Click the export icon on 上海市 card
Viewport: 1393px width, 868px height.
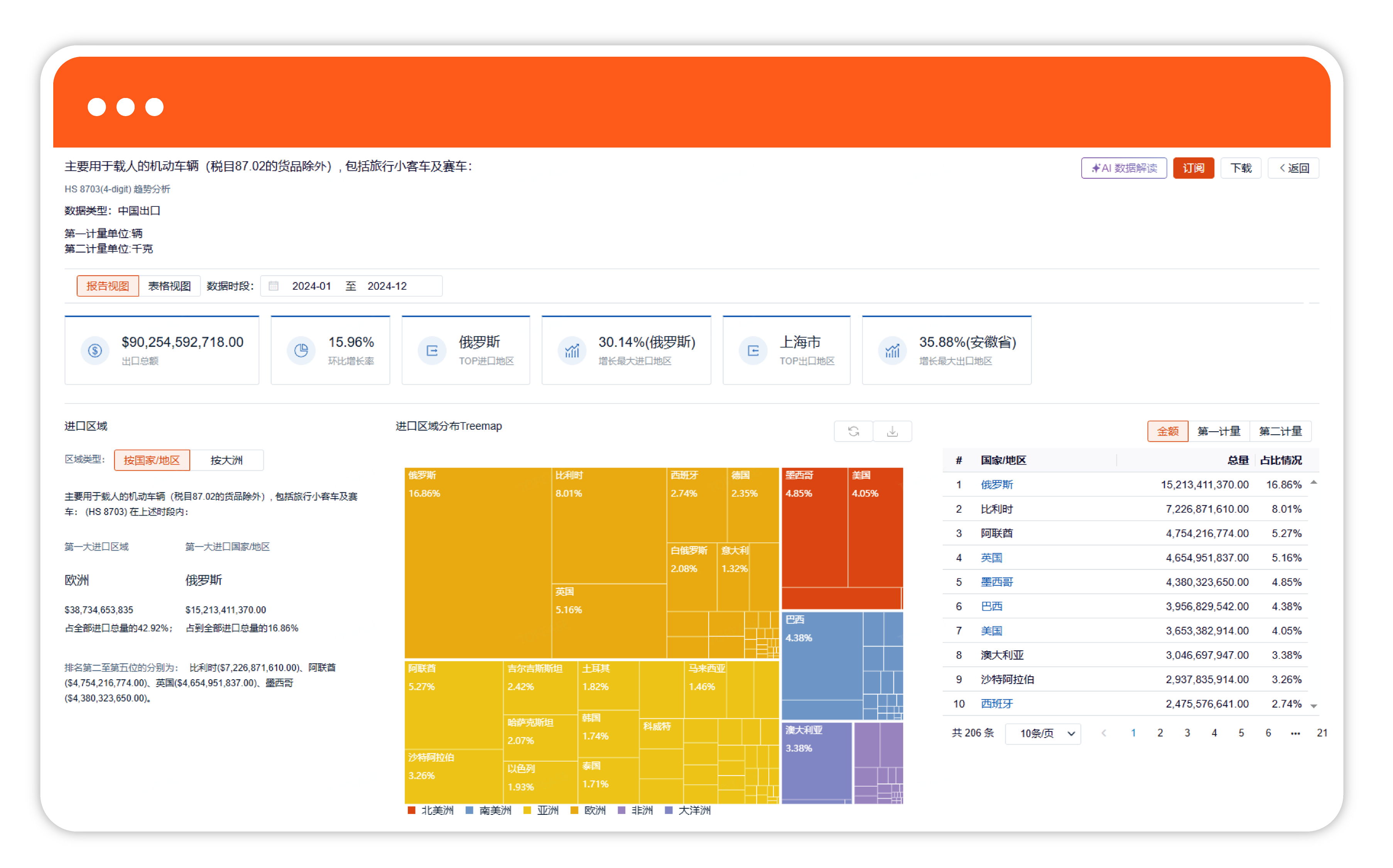[x=753, y=350]
